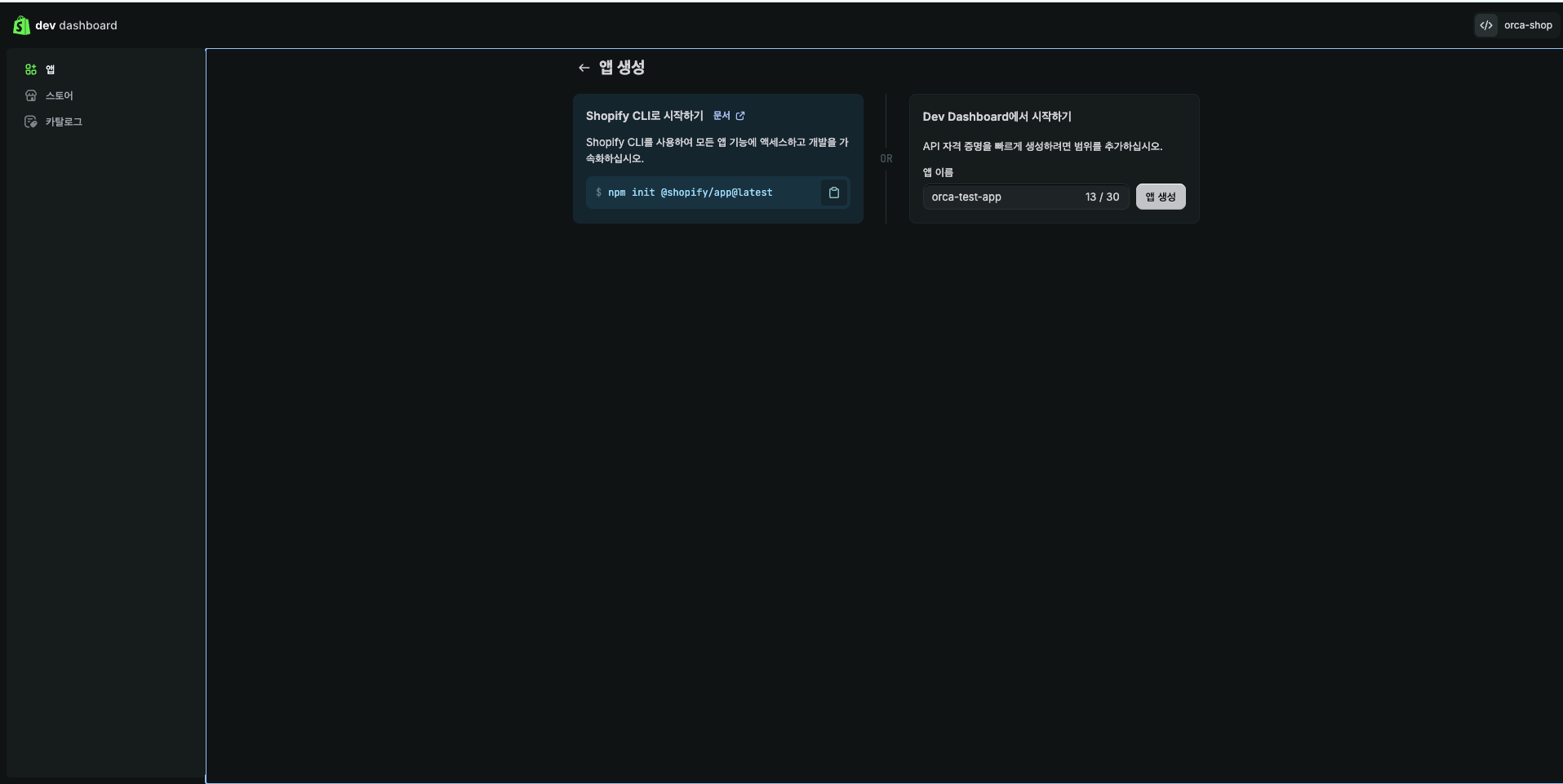This screenshot has height=784, width=1563.
Task: Select the 앱 menu label in sidebar
Action: click(x=51, y=69)
